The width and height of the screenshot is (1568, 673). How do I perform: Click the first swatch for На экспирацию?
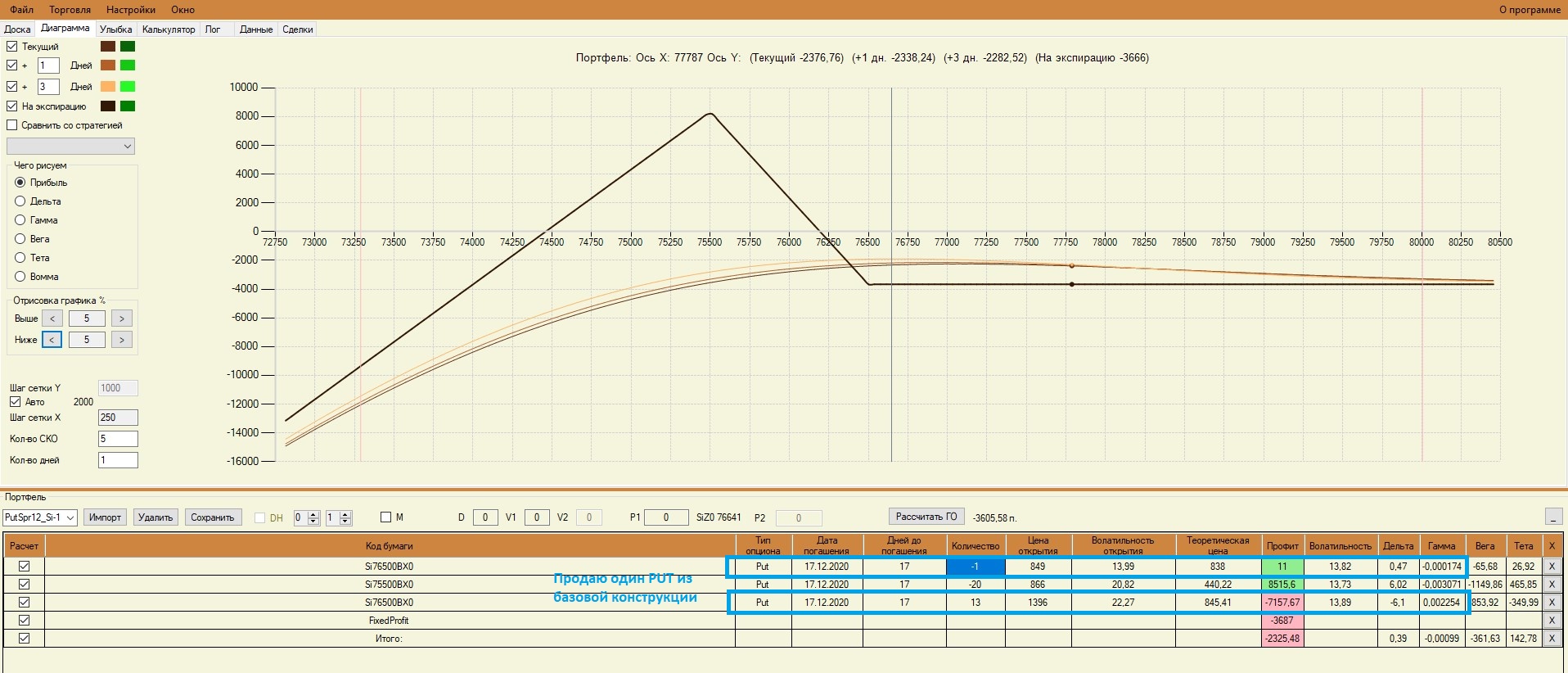coord(108,106)
